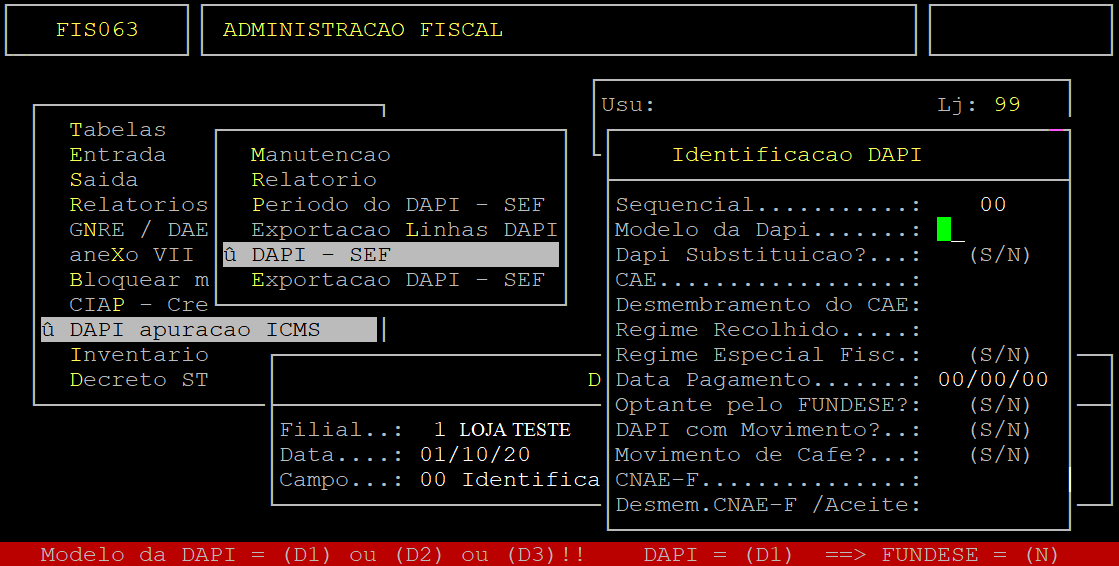1119x566 pixels.
Task: Open Decreto ST menu entry
Action: (x=139, y=380)
